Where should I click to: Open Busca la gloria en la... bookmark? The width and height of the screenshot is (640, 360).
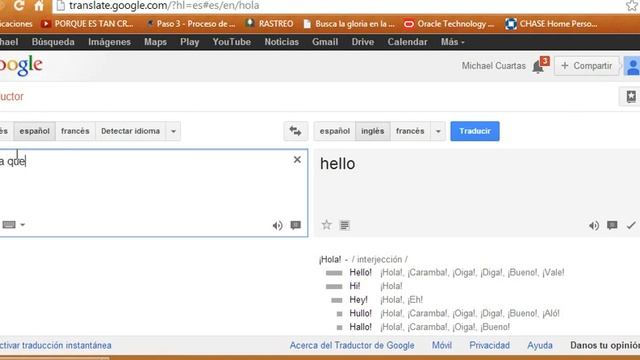[349, 24]
